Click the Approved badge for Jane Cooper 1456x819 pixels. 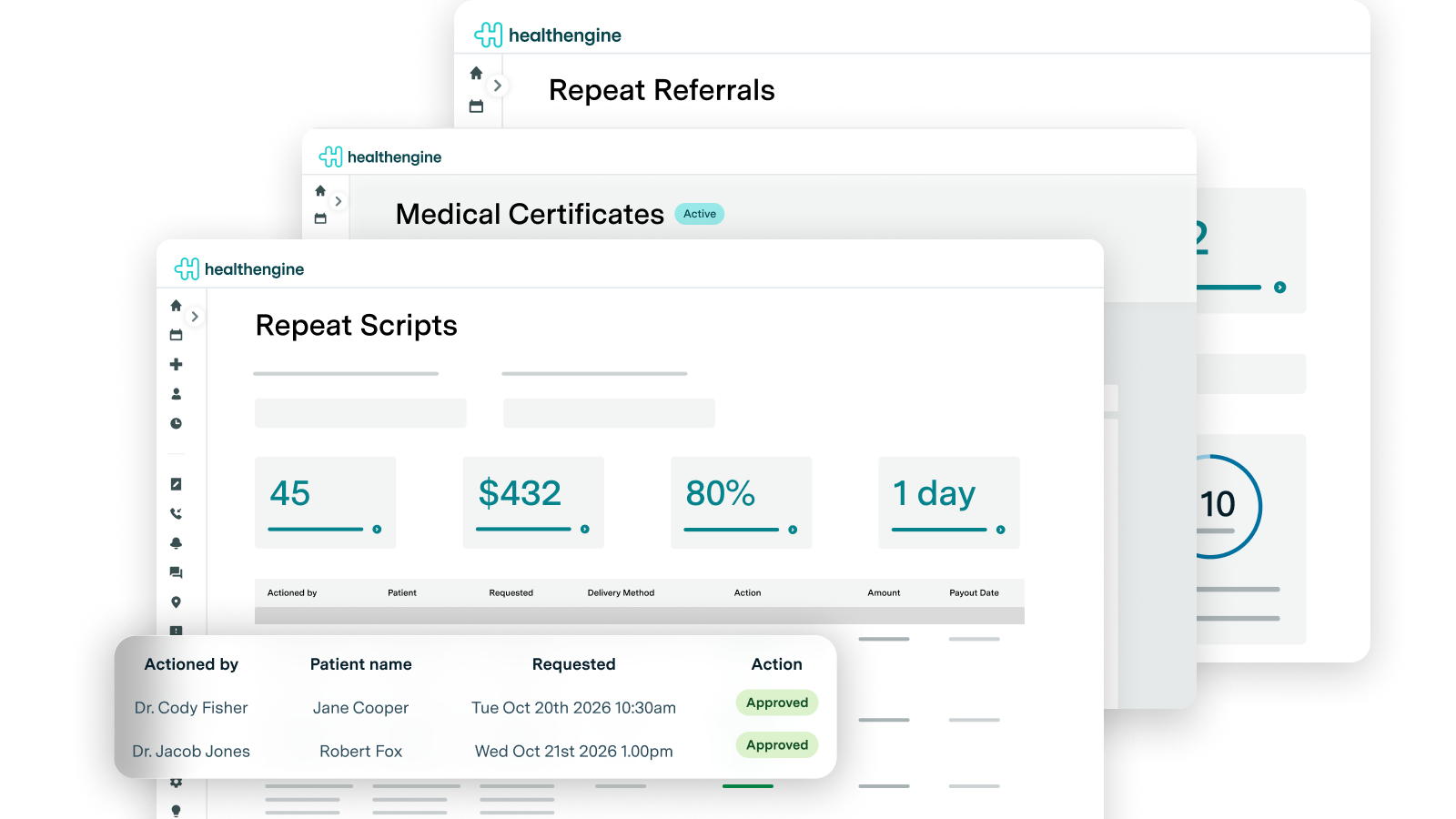click(777, 703)
